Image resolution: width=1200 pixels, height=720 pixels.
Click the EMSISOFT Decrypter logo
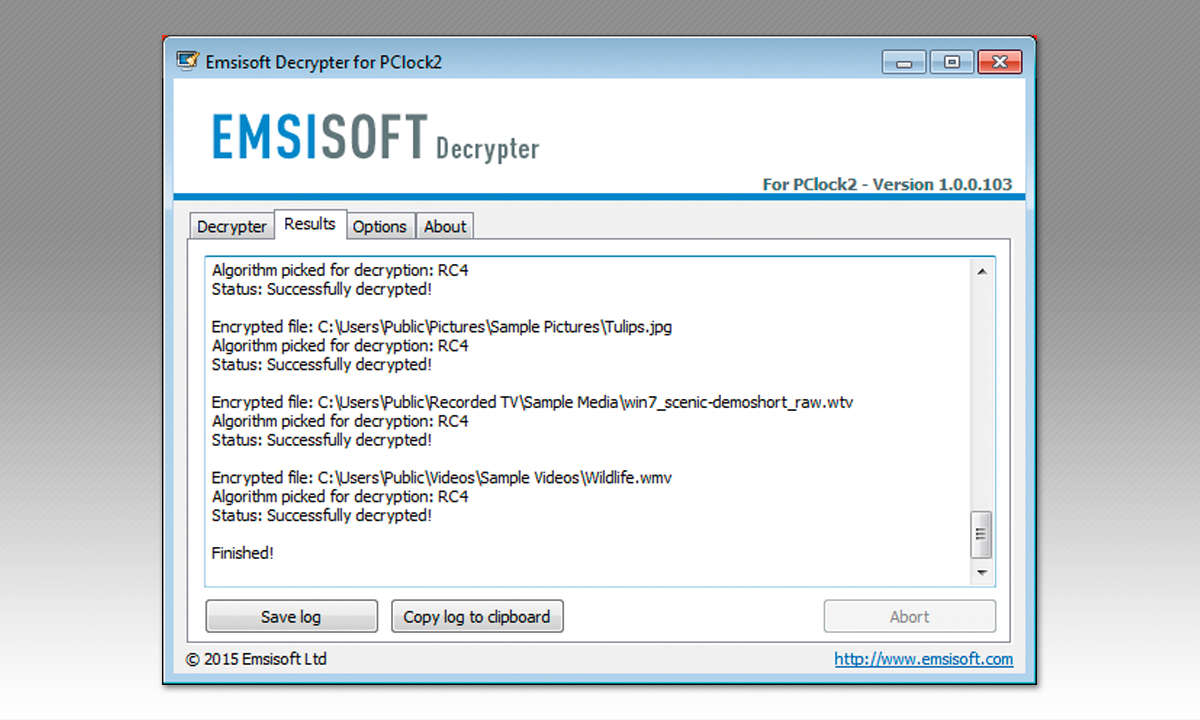pos(375,138)
